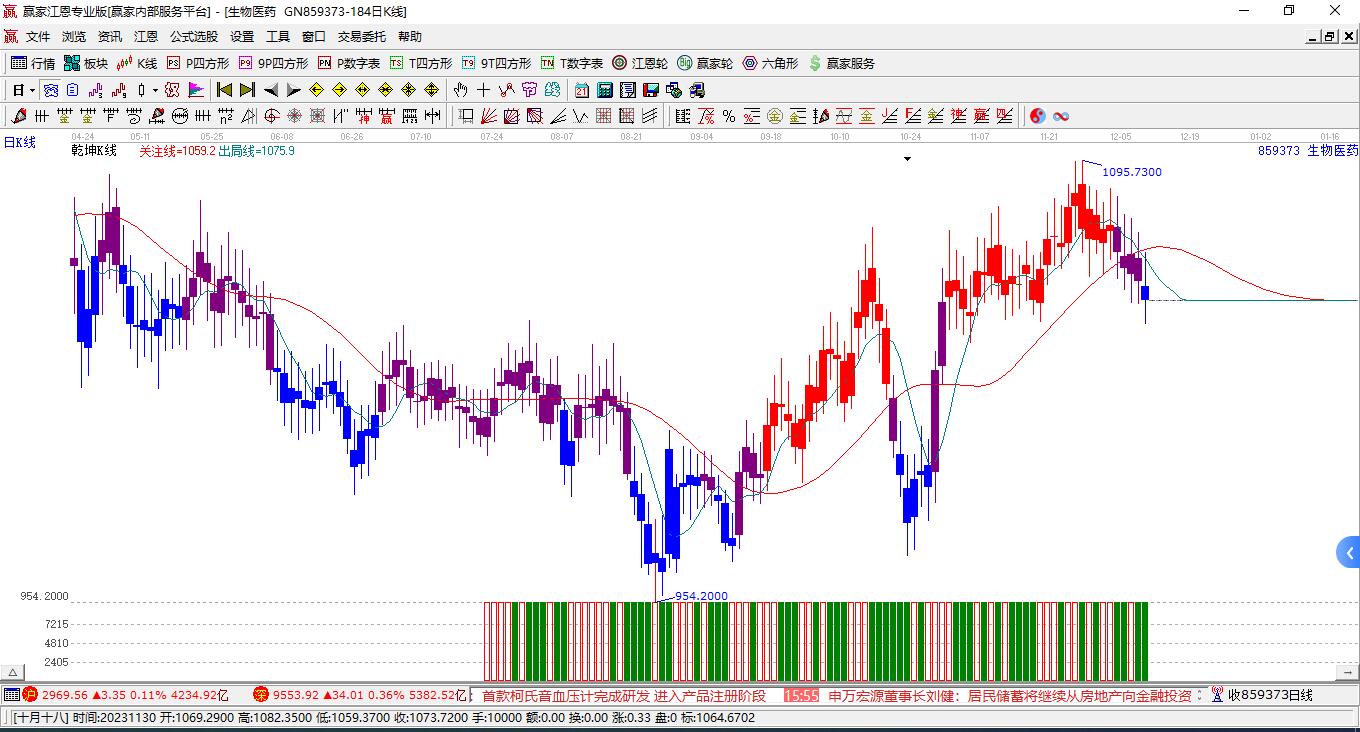The width and height of the screenshot is (1360, 732).
Task: Open the 浏览 menu
Action: tap(74, 37)
